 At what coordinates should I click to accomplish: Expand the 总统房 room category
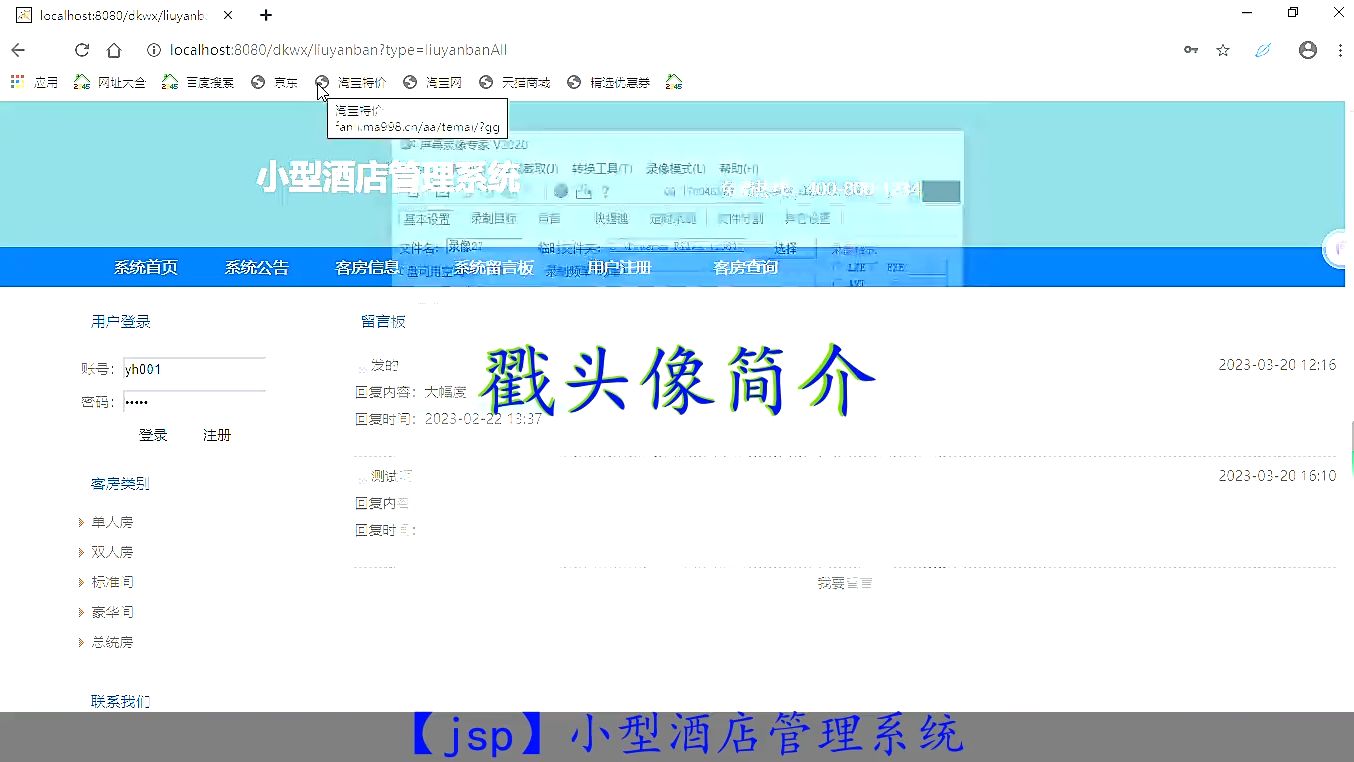pyautogui.click(x=112, y=642)
